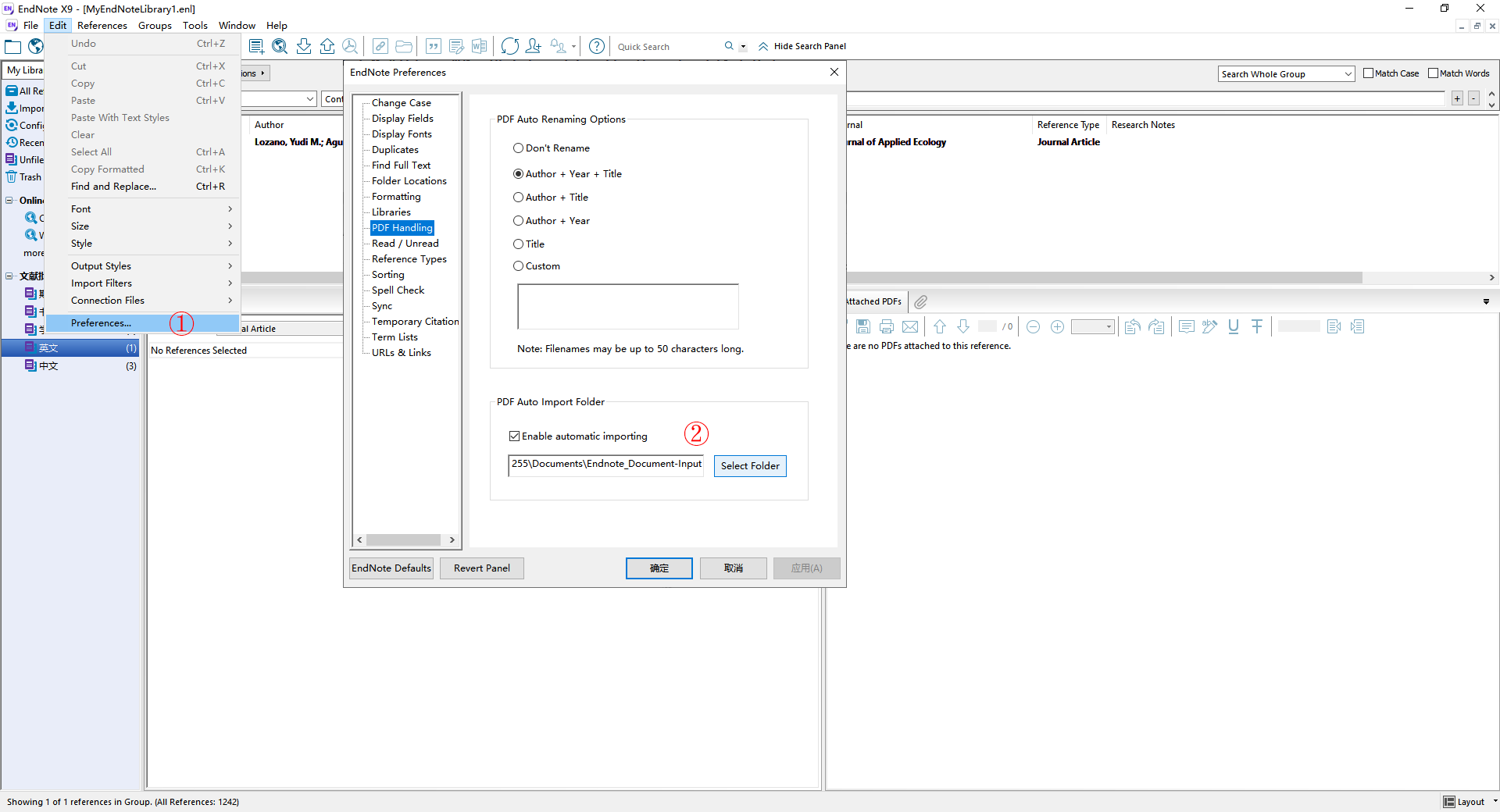The height and width of the screenshot is (812, 1500).
Task: Open the Search Whole Group dropdown
Action: click(1286, 74)
